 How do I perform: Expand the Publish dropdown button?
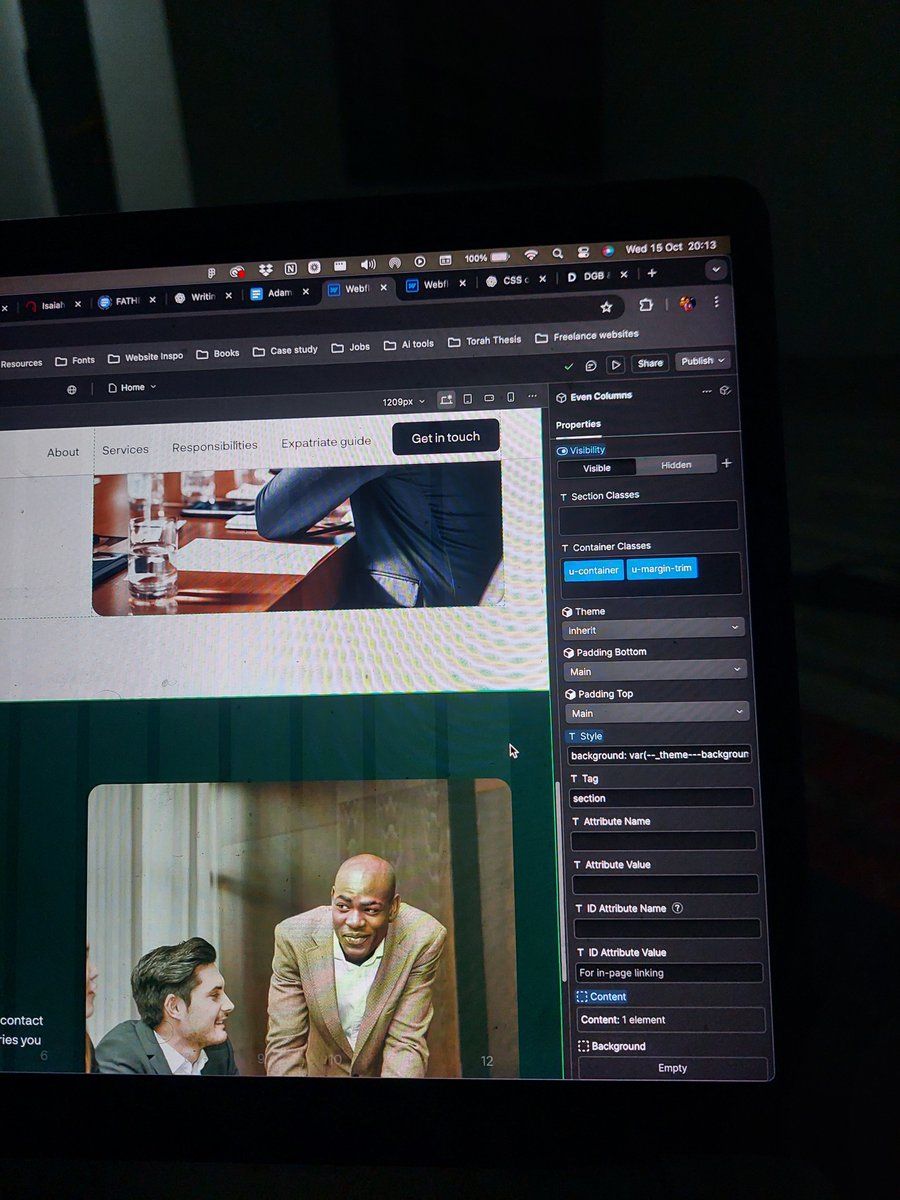click(703, 361)
